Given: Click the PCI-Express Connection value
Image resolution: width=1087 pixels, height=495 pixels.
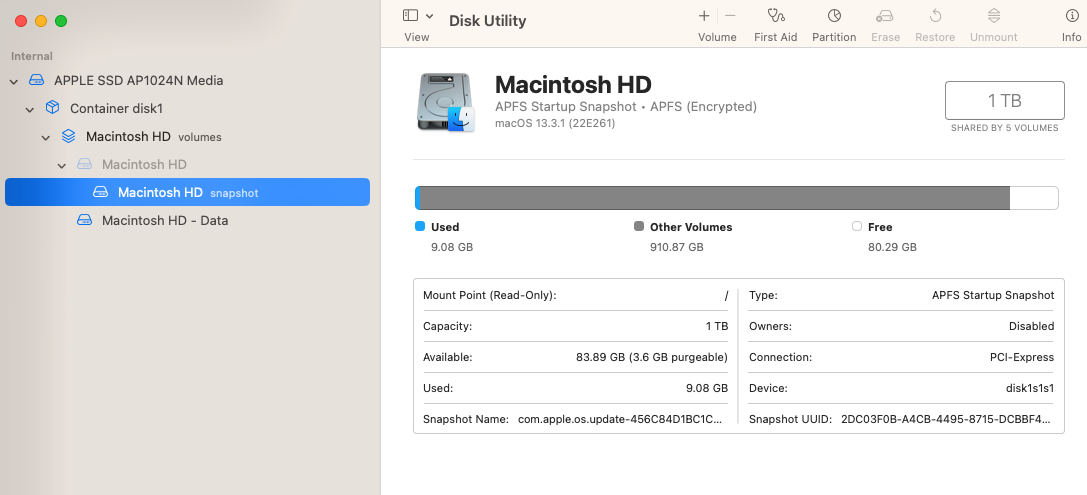Looking at the screenshot, I should tap(1022, 357).
